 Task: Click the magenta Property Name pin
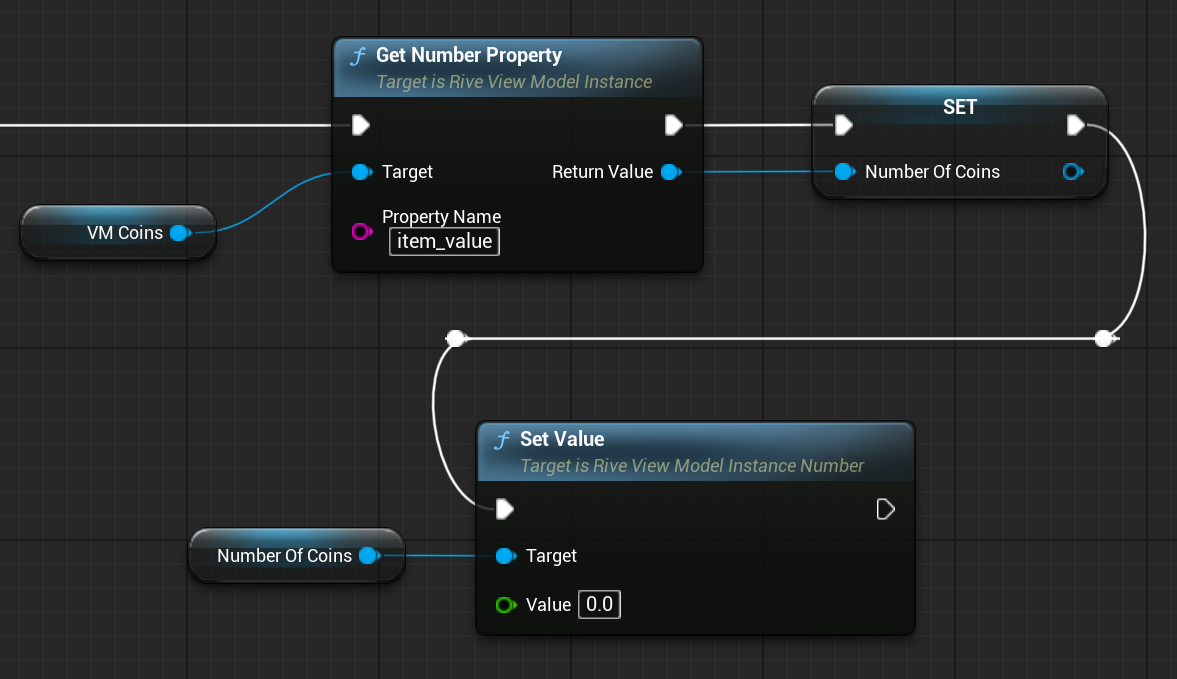click(x=361, y=232)
